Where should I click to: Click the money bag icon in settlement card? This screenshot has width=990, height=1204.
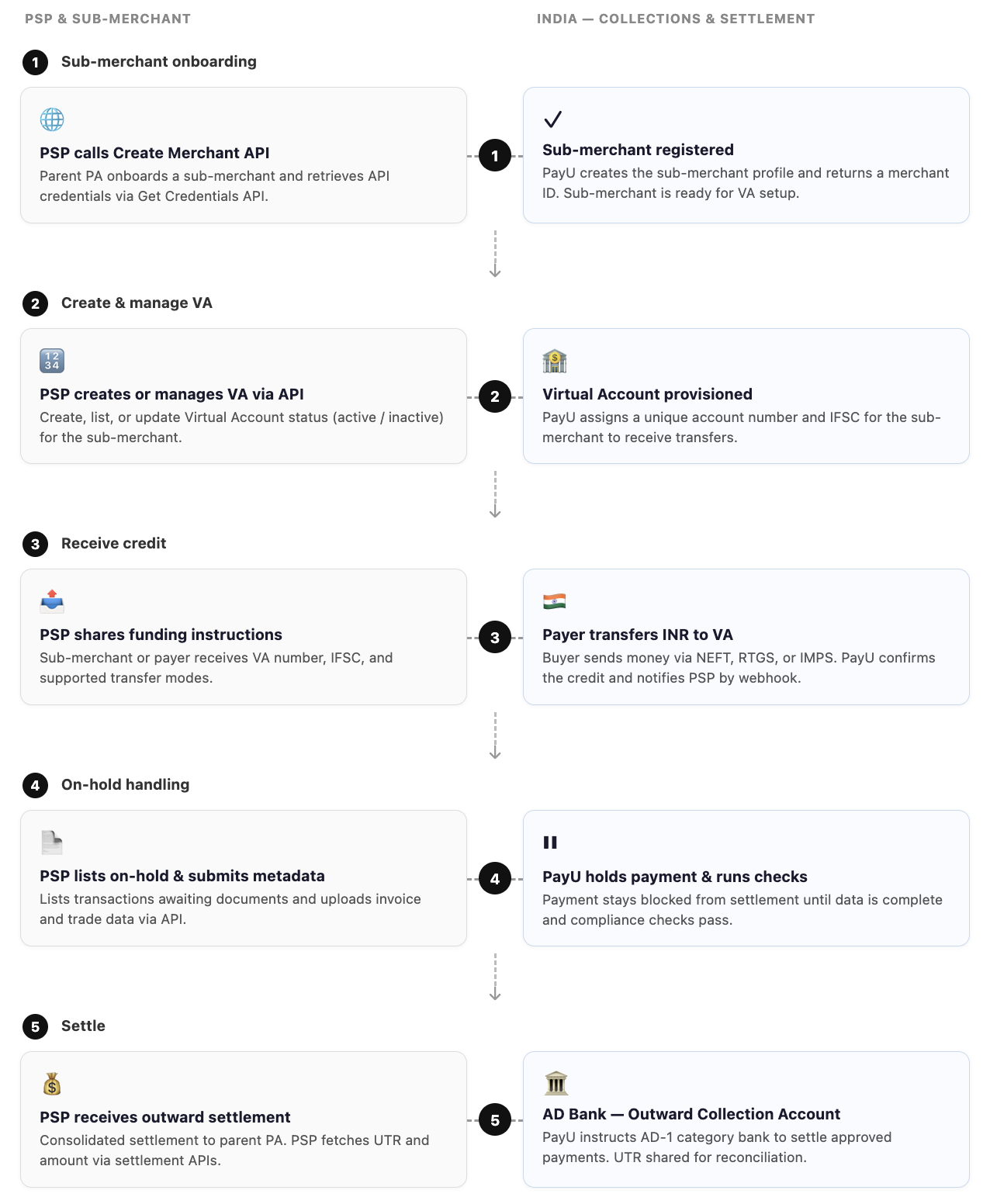click(x=52, y=1084)
